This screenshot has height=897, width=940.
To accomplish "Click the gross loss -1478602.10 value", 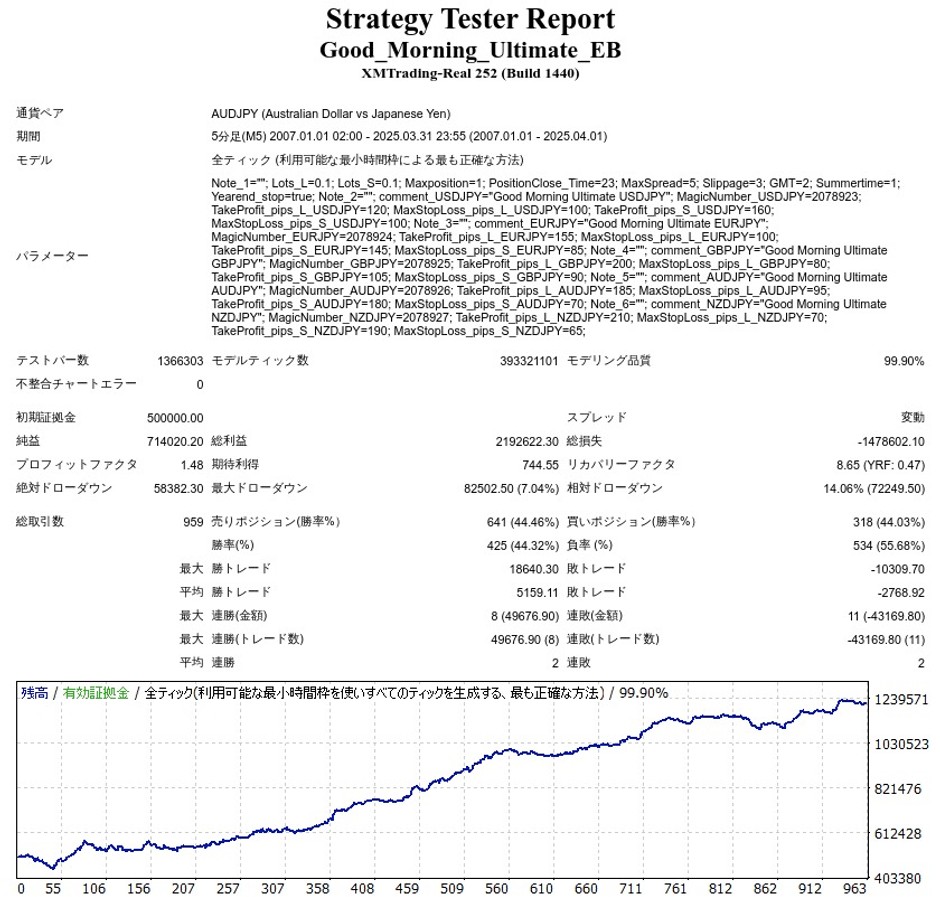I will (891, 442).
